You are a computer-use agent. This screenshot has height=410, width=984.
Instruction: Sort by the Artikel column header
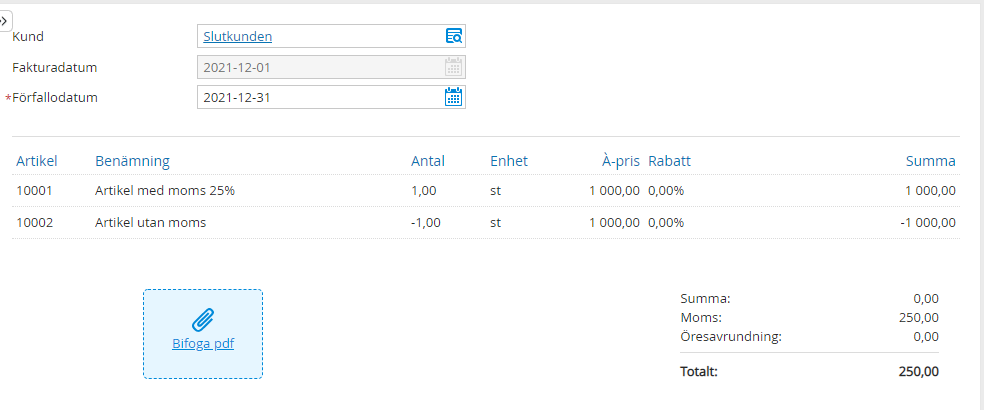pos(37,161)
